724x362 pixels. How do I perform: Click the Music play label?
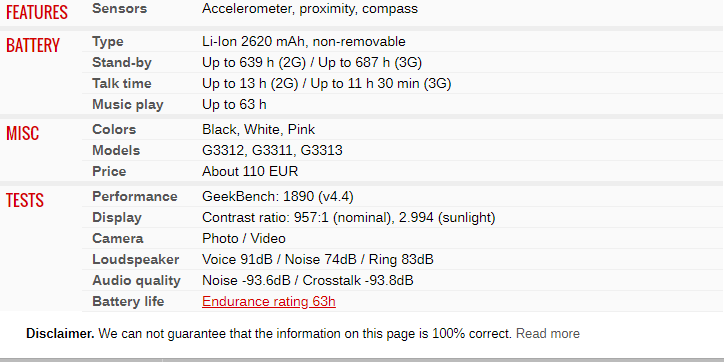(x=128, y=104)
